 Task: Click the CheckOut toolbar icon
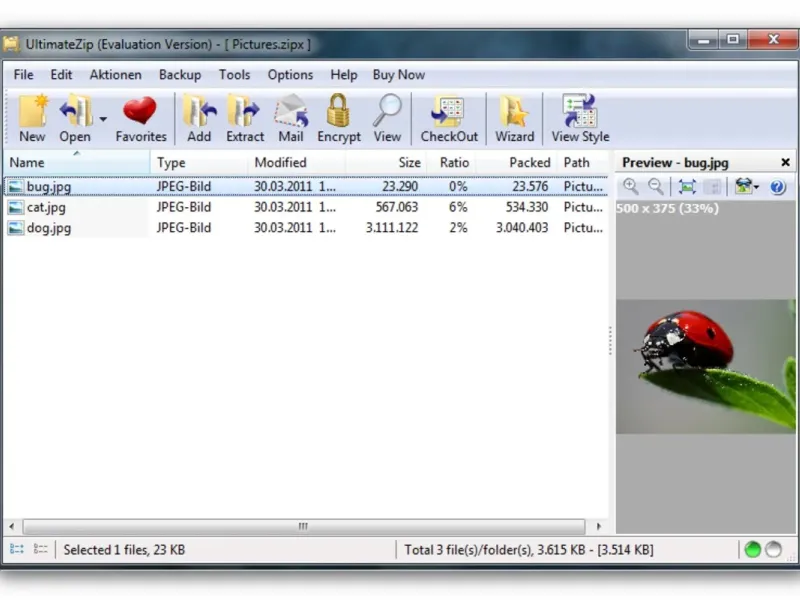(x=447, y=111)
